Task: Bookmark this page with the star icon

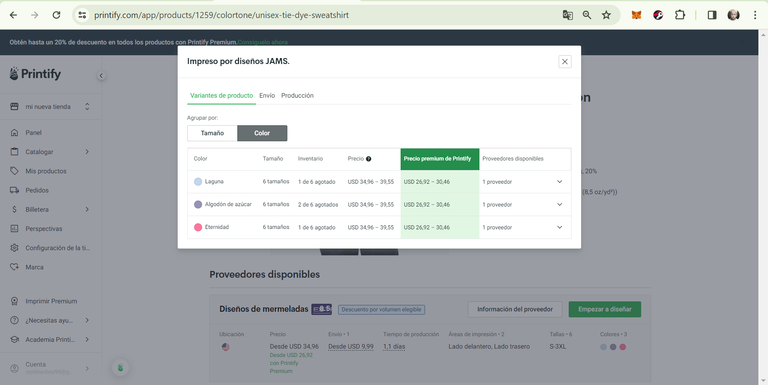Action: point(606,15)
